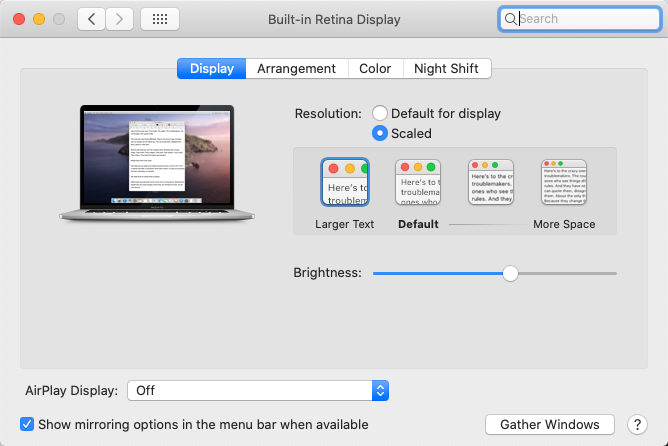Open the help question mark button
The image size is (668, 446).
click(x=636, y=425)
